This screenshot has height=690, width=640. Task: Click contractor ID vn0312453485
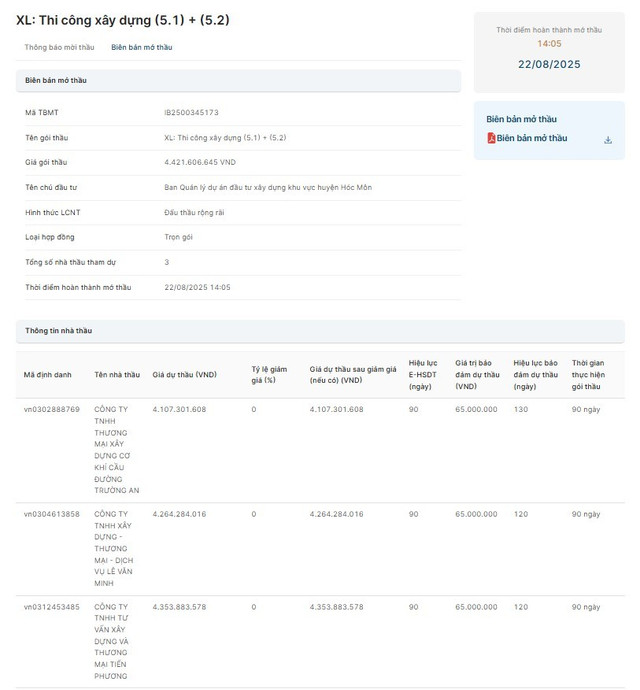point(52,607)
